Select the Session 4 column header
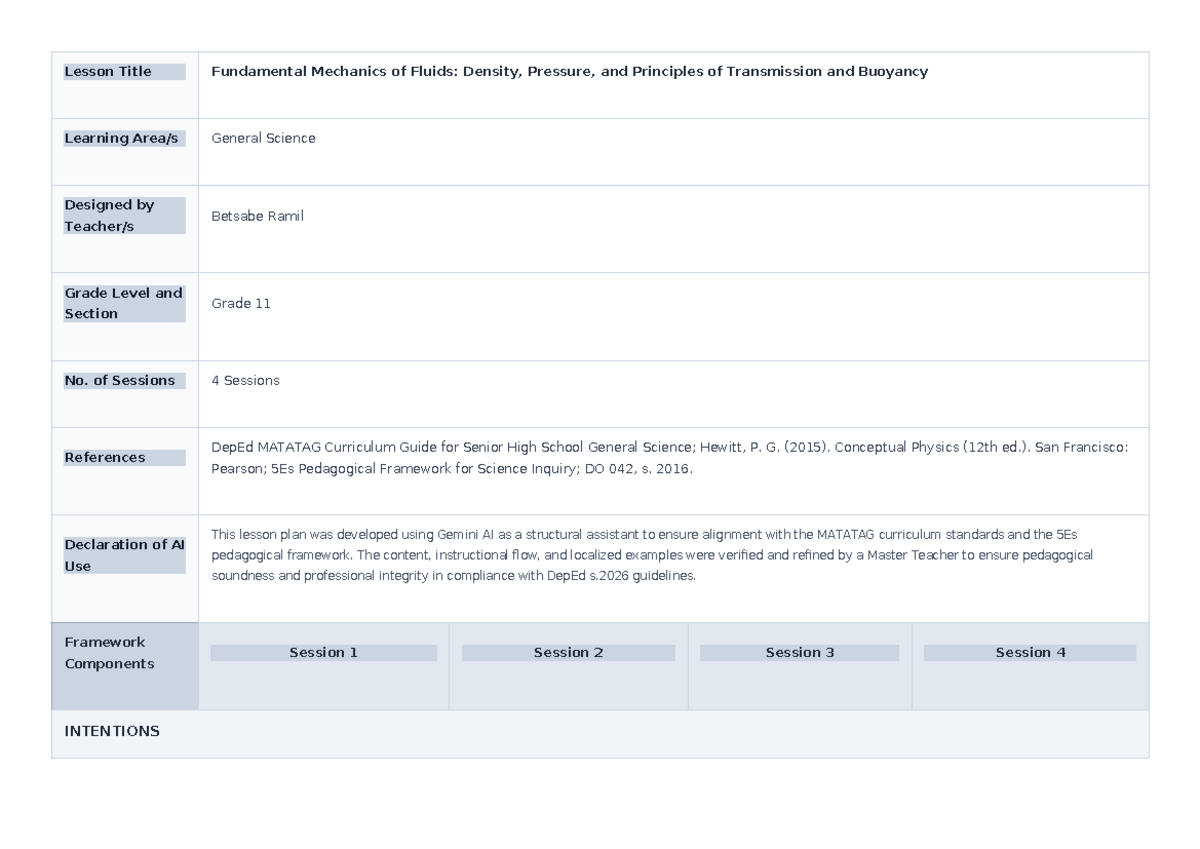Viewport: 1200px width, 849px height. click(1030, 653)
